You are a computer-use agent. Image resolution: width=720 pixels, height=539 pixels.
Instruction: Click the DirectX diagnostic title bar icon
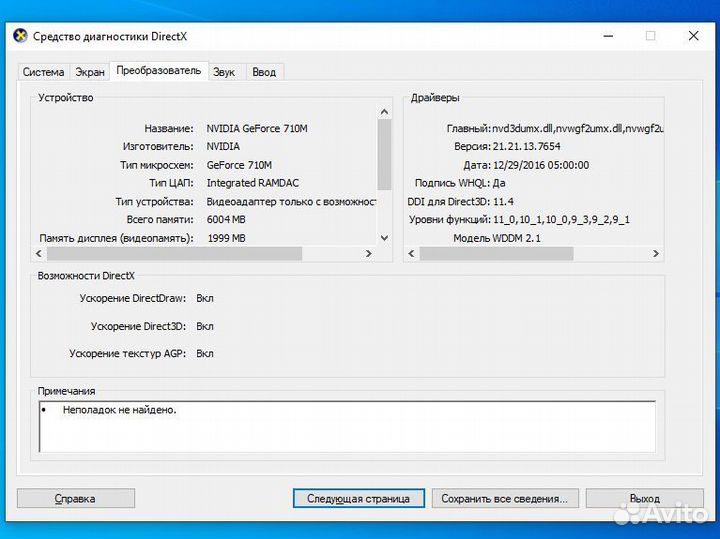pos(20,36)
